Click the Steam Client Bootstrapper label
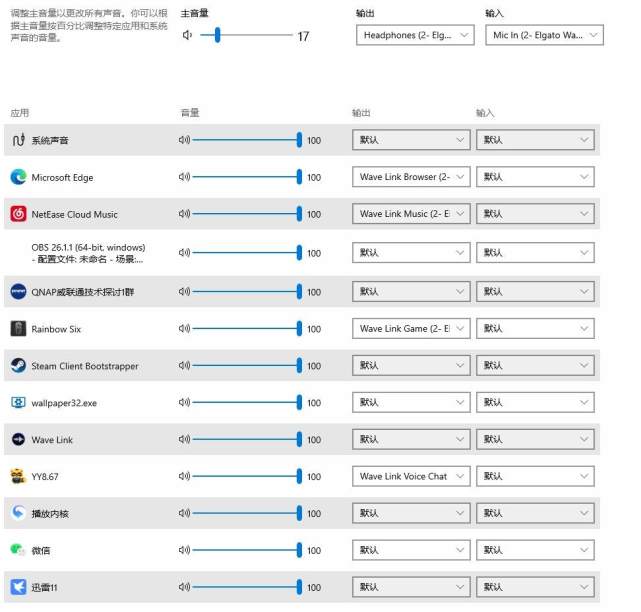This screenshot has width=641, height=612. tap(85, 366)
